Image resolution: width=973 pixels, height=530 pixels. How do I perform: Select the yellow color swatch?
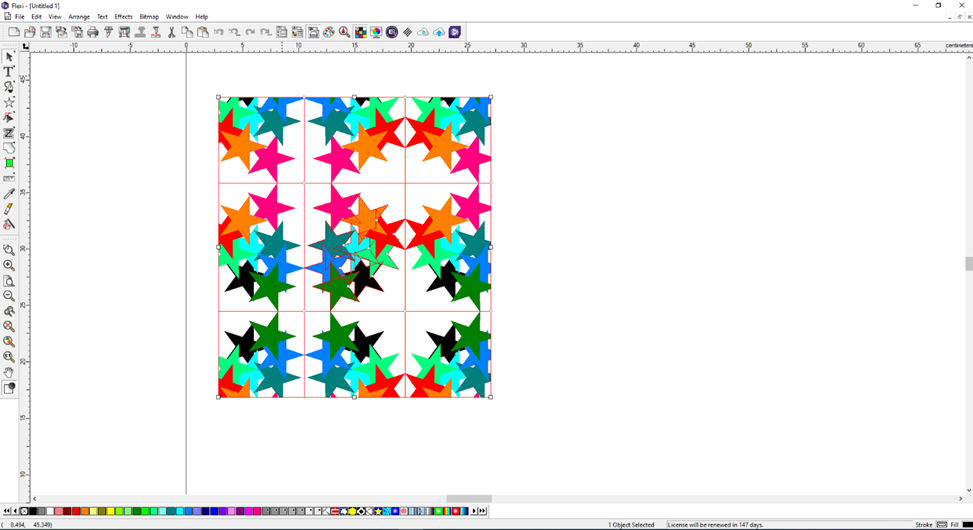coord(110,511)
